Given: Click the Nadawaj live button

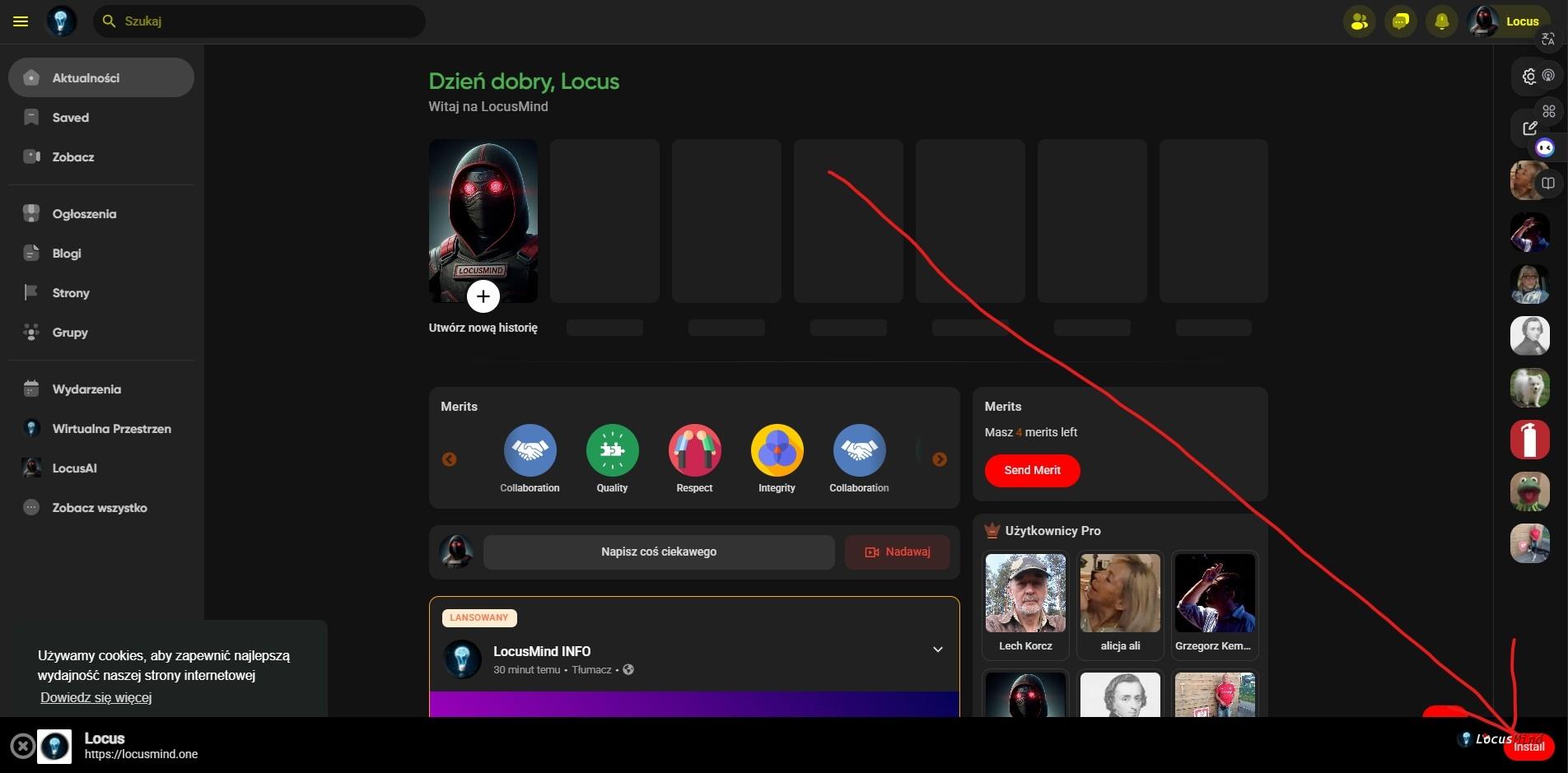Looking at the screenshot, I should tap(897, 552).
